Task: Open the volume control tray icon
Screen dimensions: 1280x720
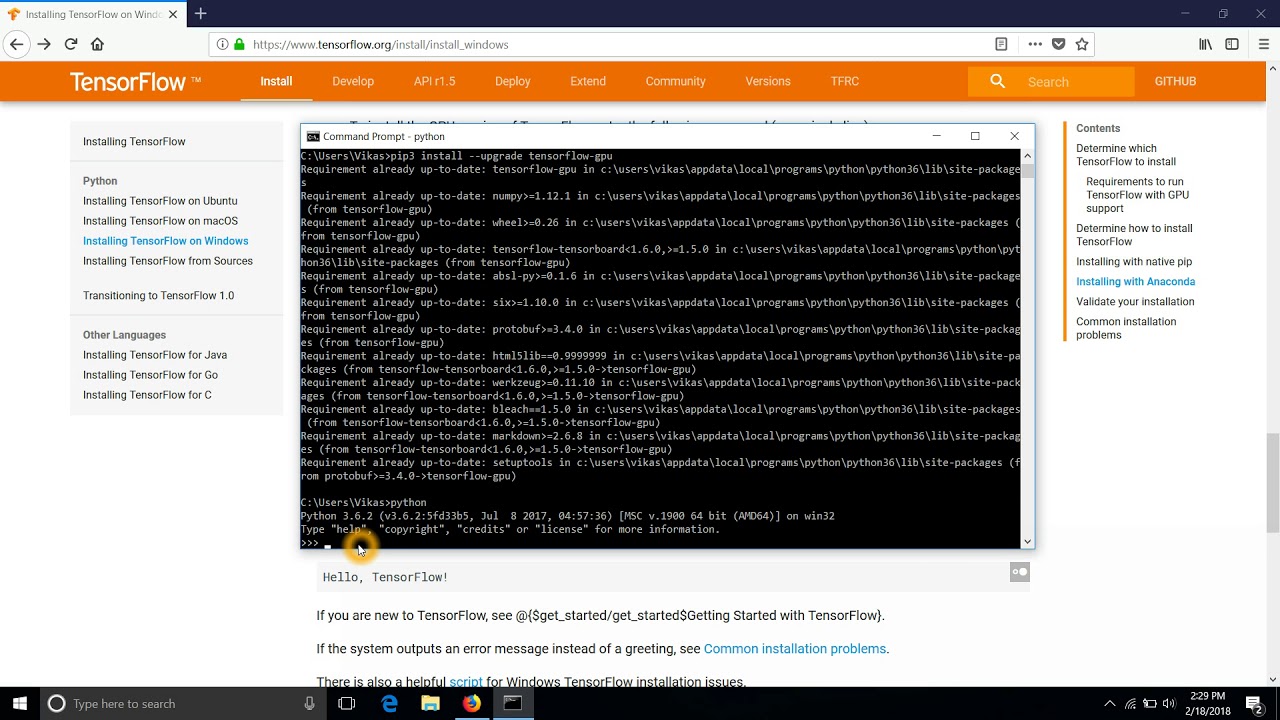Action: [x=1169, y=703]
